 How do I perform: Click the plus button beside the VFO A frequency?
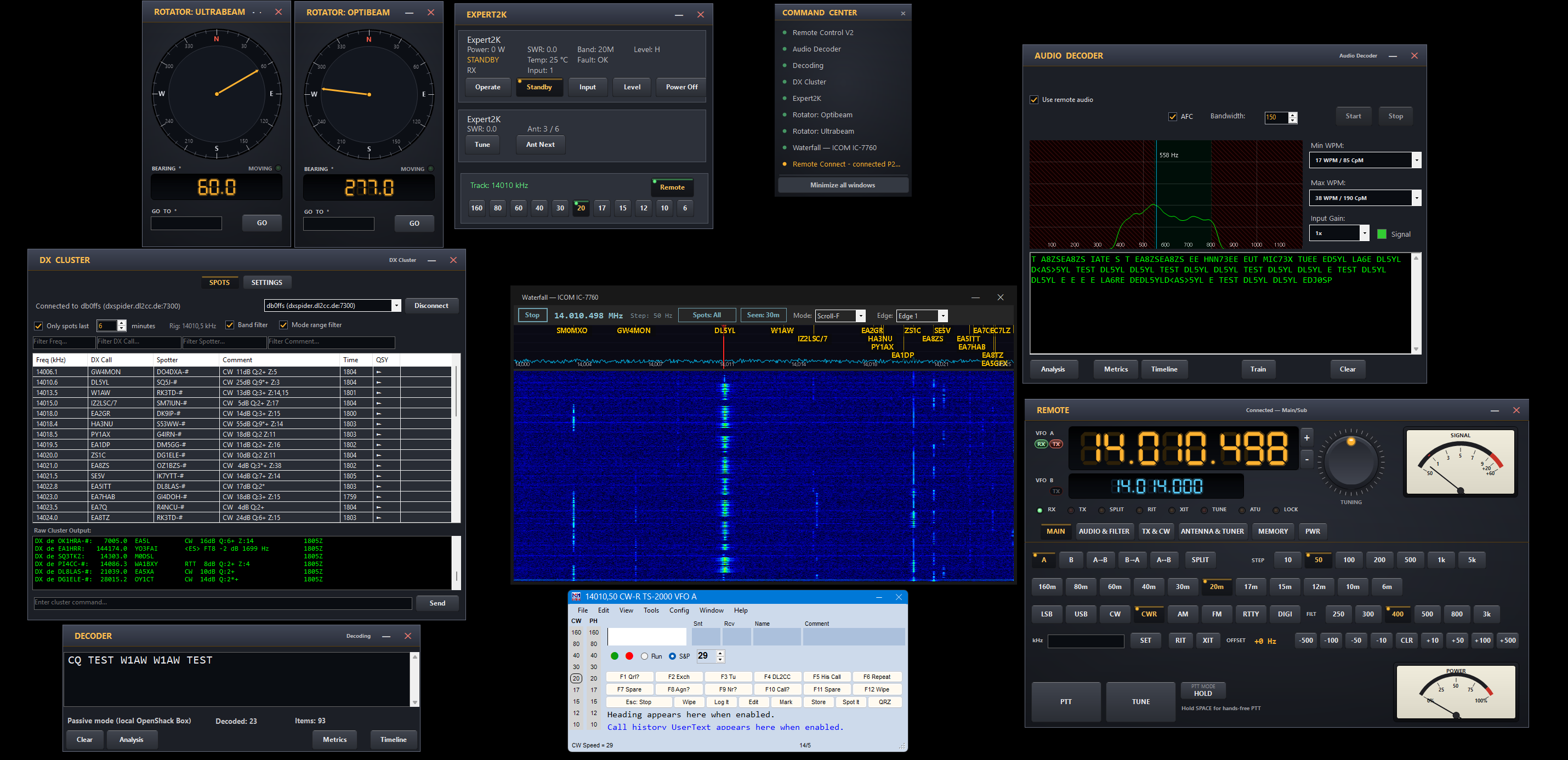(1306, 437)
